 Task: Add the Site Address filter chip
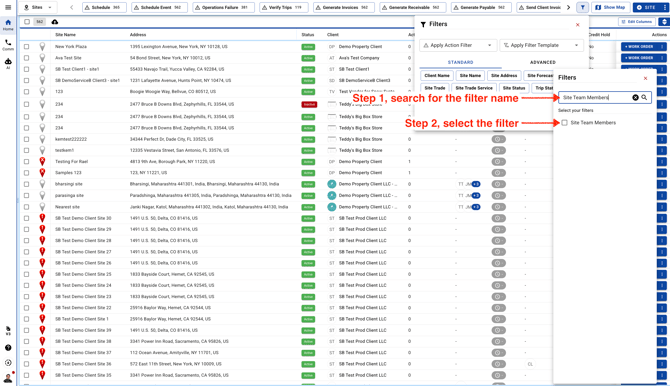pos(504,76)
